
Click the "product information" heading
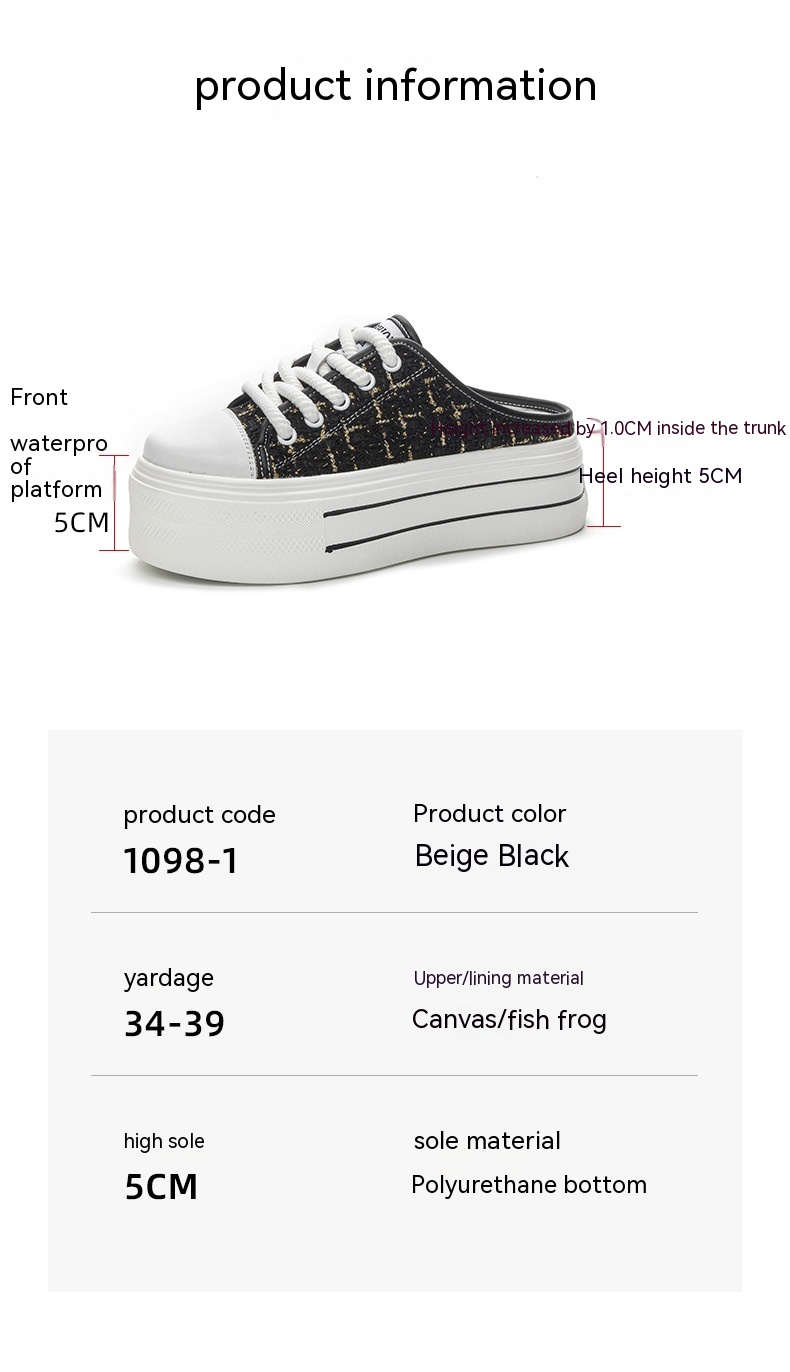(395, 85)
